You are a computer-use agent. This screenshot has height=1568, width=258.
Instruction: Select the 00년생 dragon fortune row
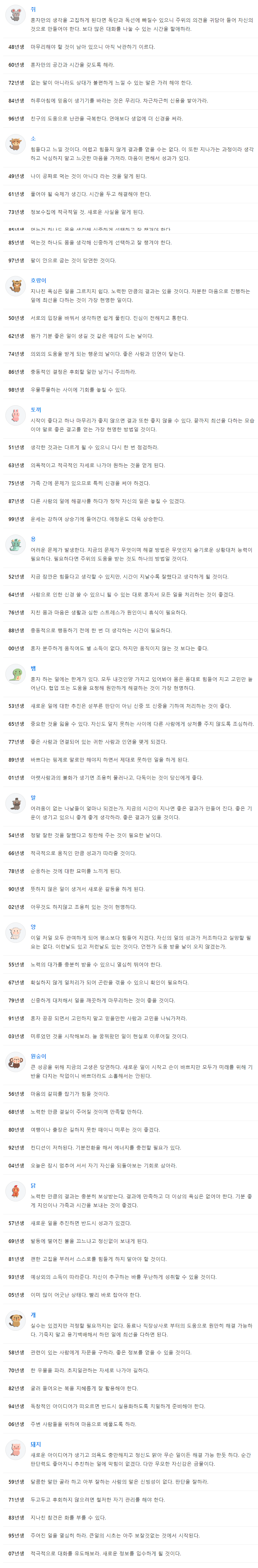[x=129, y=648]
